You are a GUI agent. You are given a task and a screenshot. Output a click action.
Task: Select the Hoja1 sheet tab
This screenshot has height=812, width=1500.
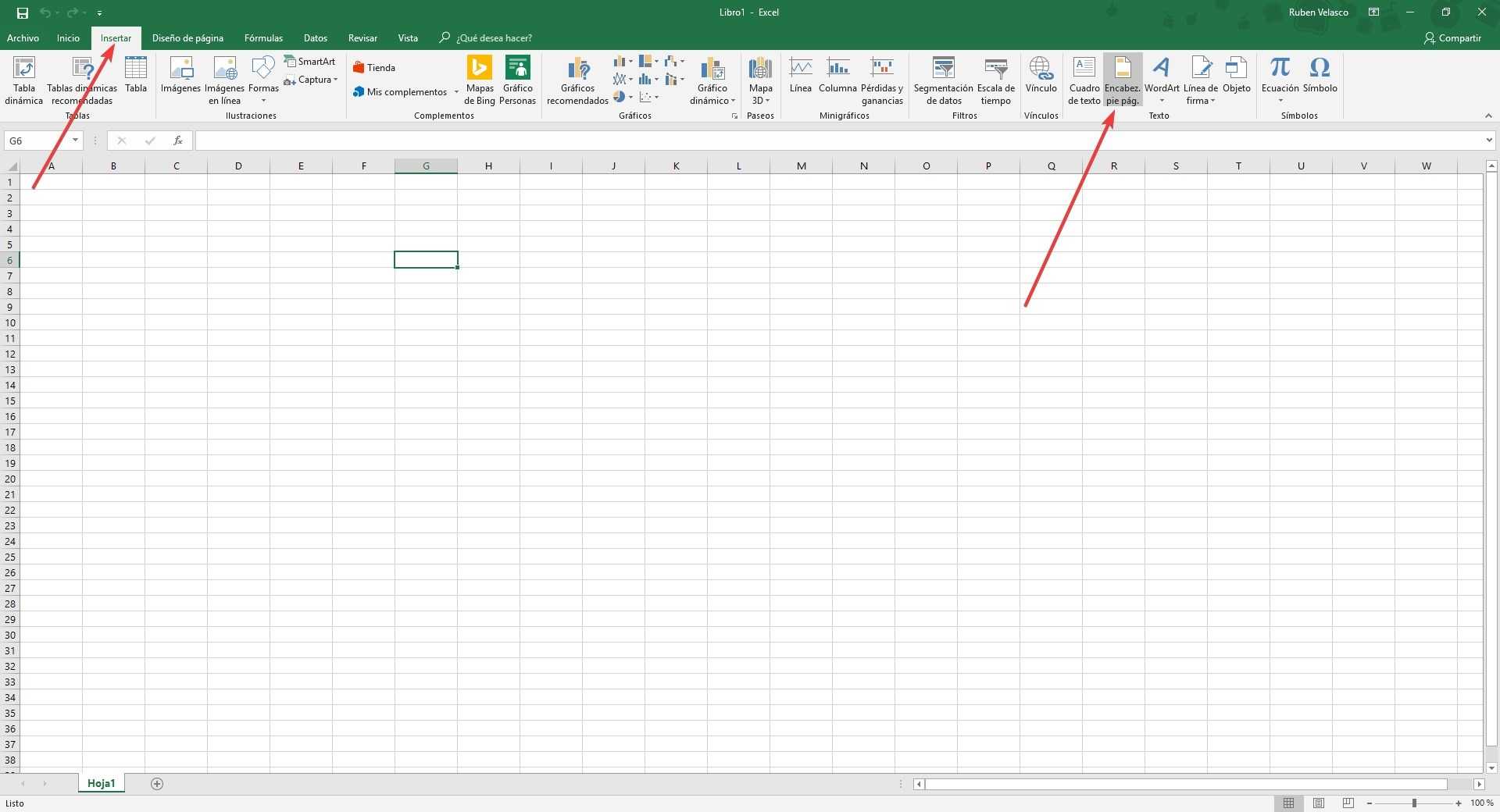point(101,783)
